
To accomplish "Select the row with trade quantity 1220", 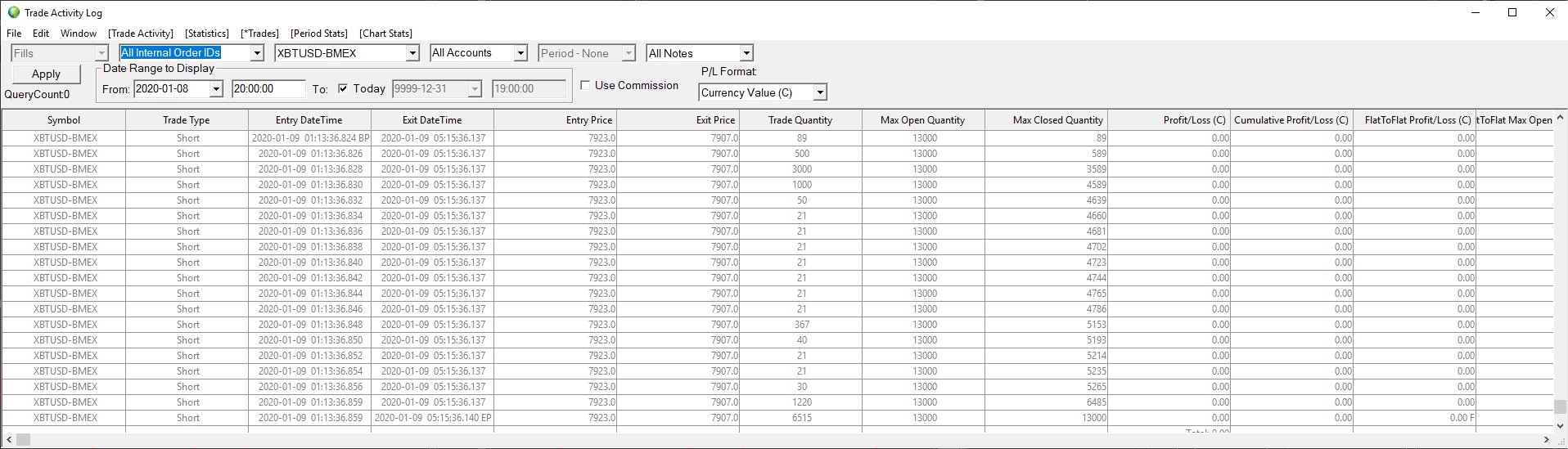I will (x=777, y=402).
